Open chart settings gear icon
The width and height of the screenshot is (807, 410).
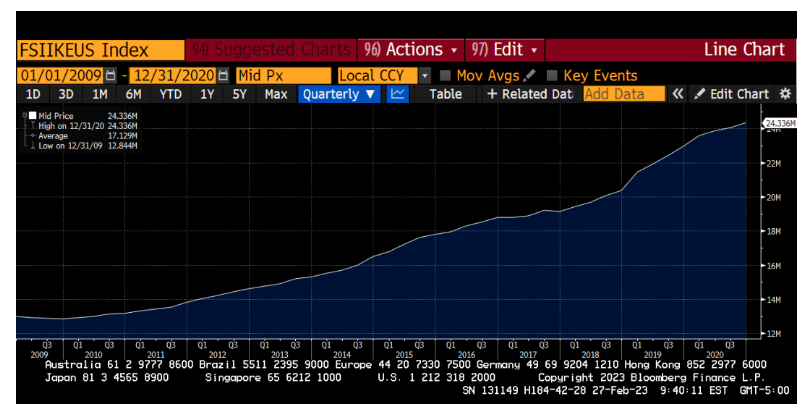[x=784, y=94]
